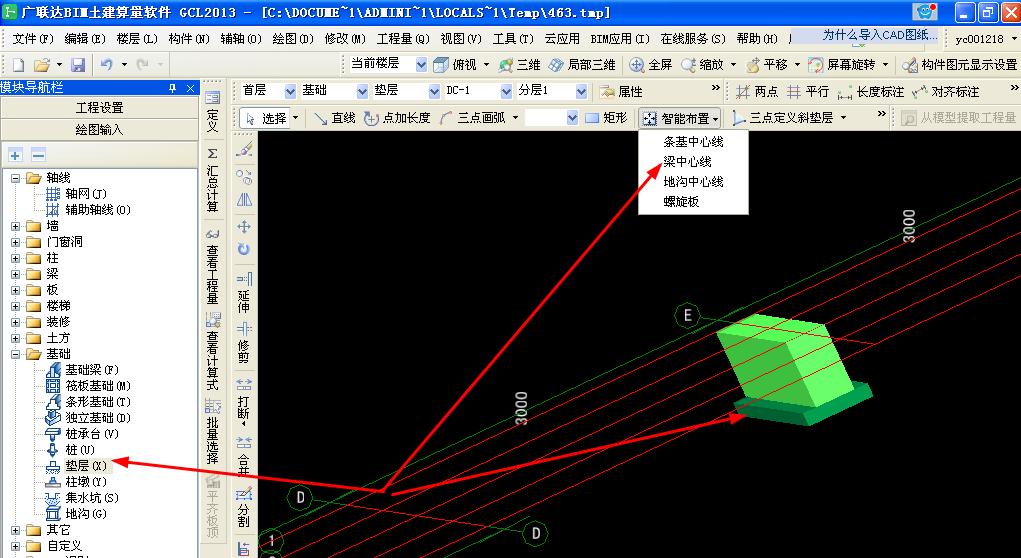Expand the 梁 tree folder
Image resolution: width=1021 pixels, height=558 pixels.
pos(16,274)
